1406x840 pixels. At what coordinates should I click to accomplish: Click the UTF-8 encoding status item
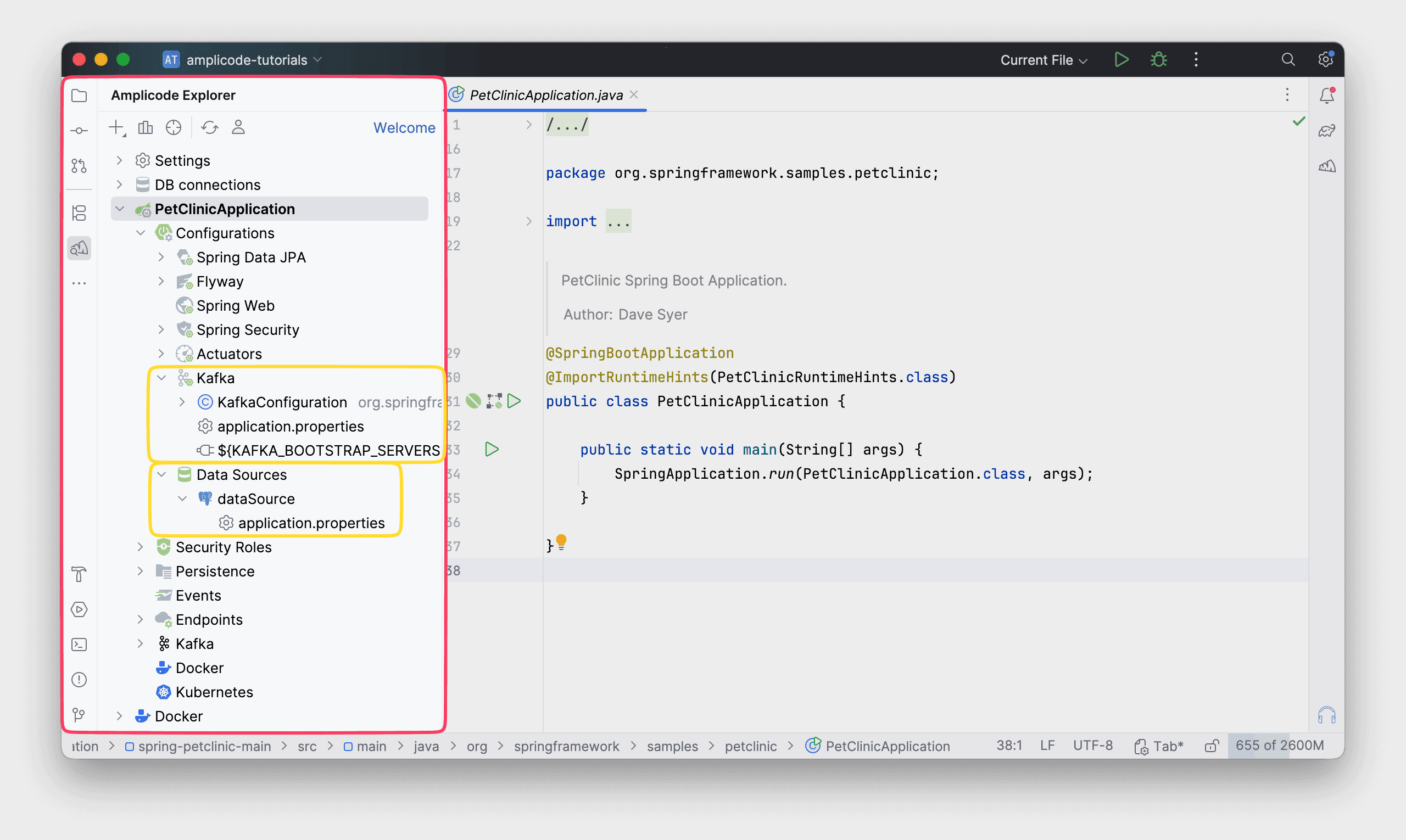(x=1093, y=746)
